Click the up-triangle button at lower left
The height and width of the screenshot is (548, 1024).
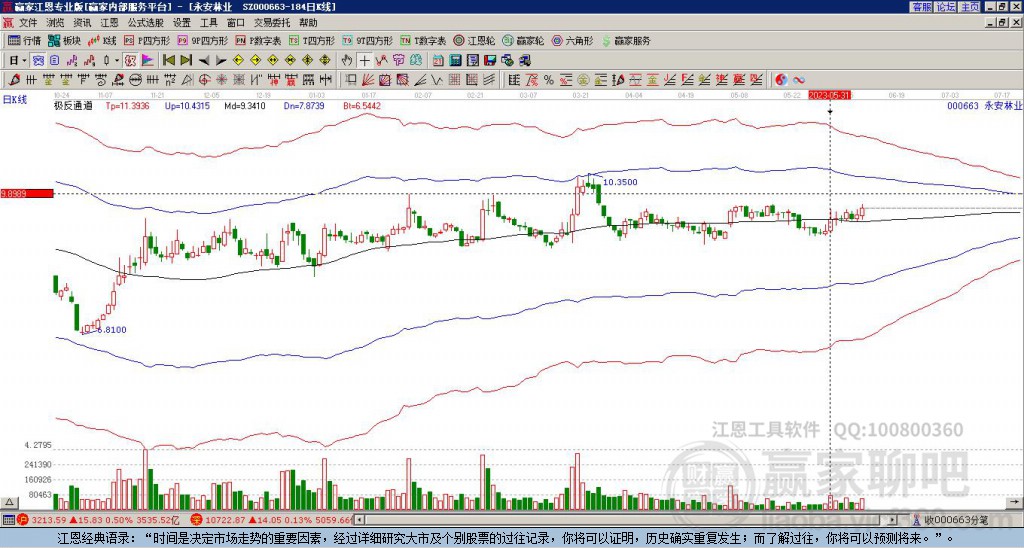pyautogui.click(x=8, y=502)
